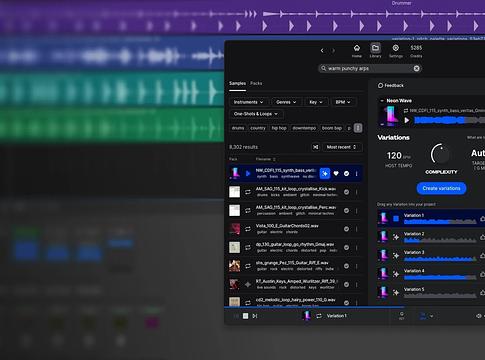Click loop icon of dp_130 guitar sample
Screen dimensions: 485x360
(248, 247)
